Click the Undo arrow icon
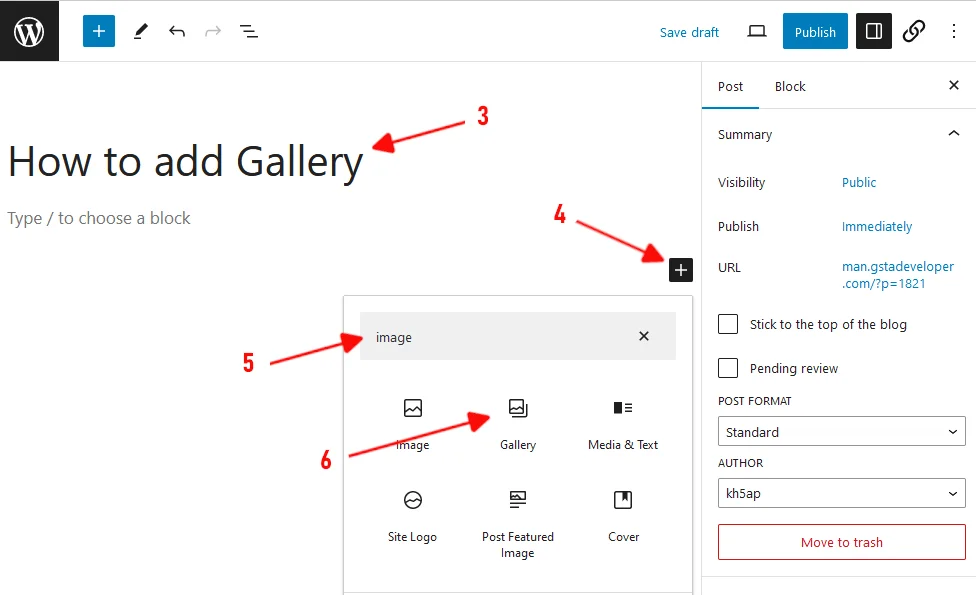 [177, 31]
